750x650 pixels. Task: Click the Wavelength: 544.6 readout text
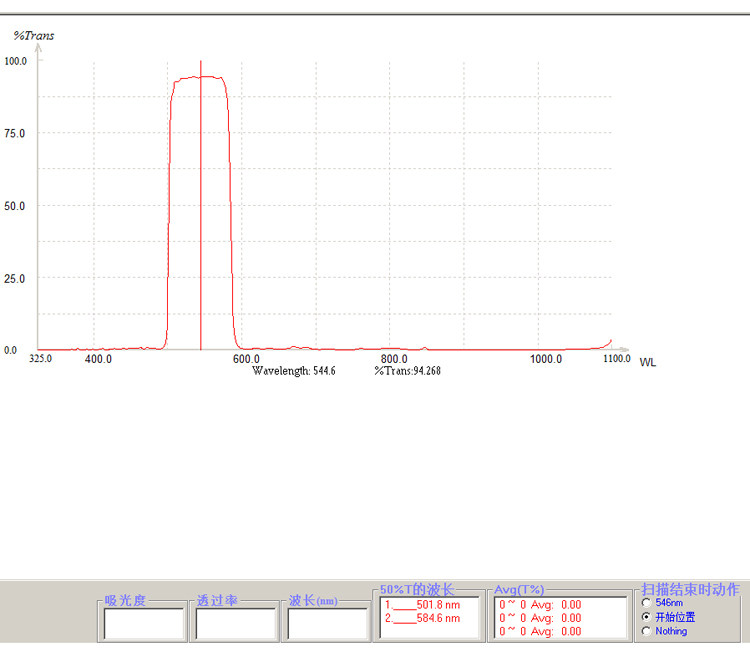294,371
